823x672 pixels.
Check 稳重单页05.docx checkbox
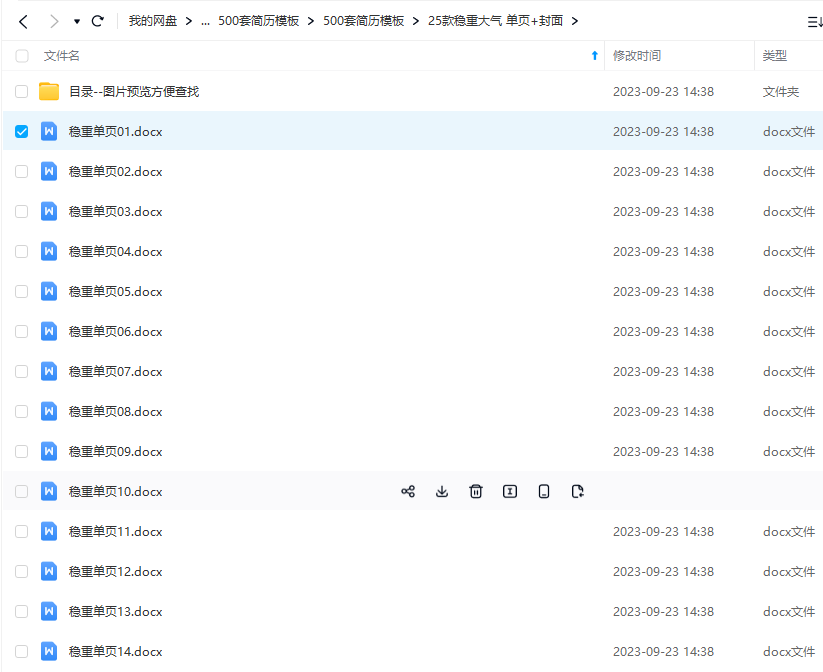(x=22, y=291)
